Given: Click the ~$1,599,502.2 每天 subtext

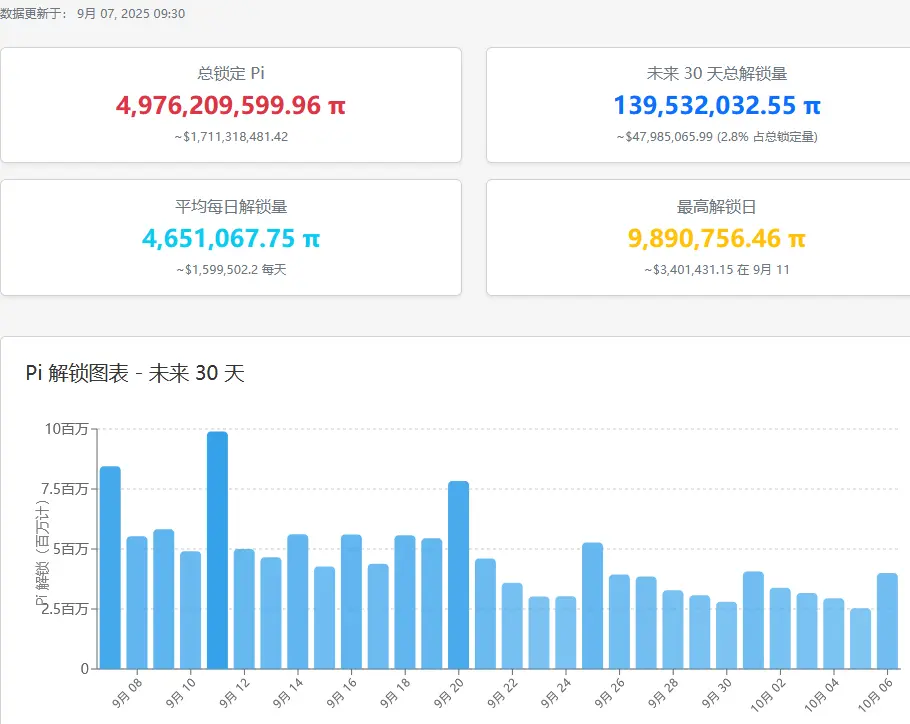Looking at the screenshot, I should click(x=231, y=270).
